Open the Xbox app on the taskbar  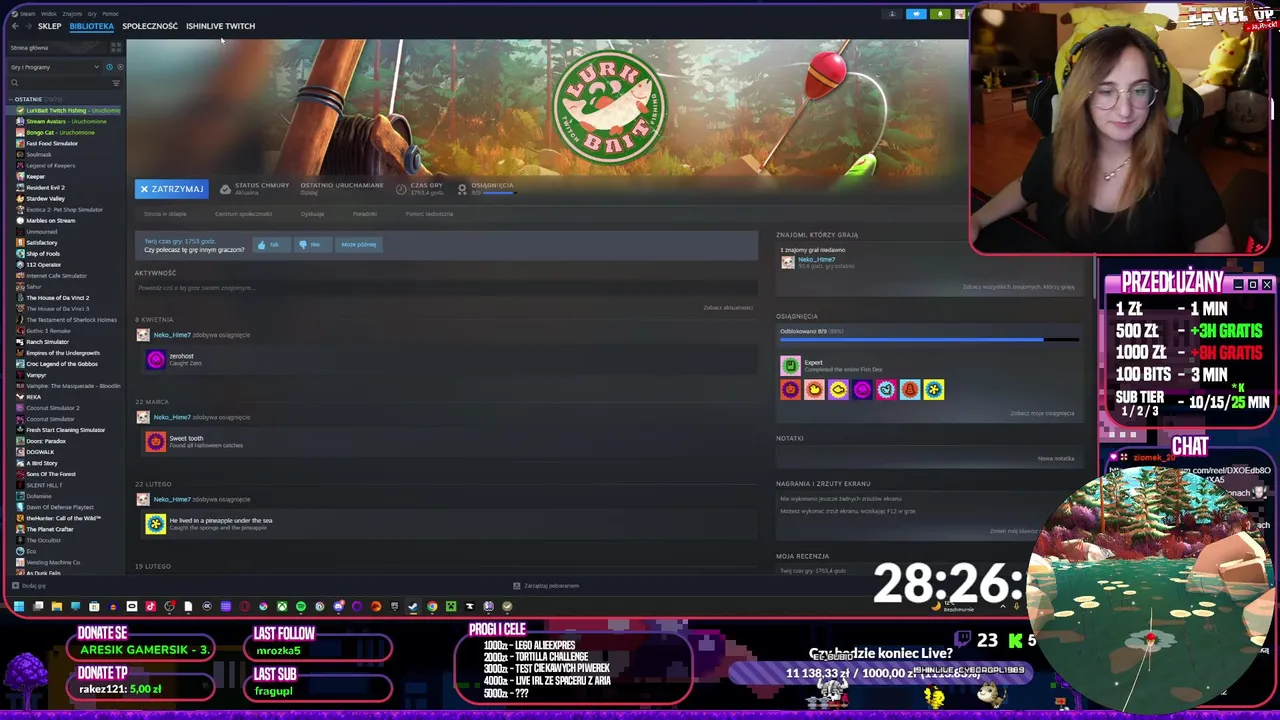tap(282, 606)
